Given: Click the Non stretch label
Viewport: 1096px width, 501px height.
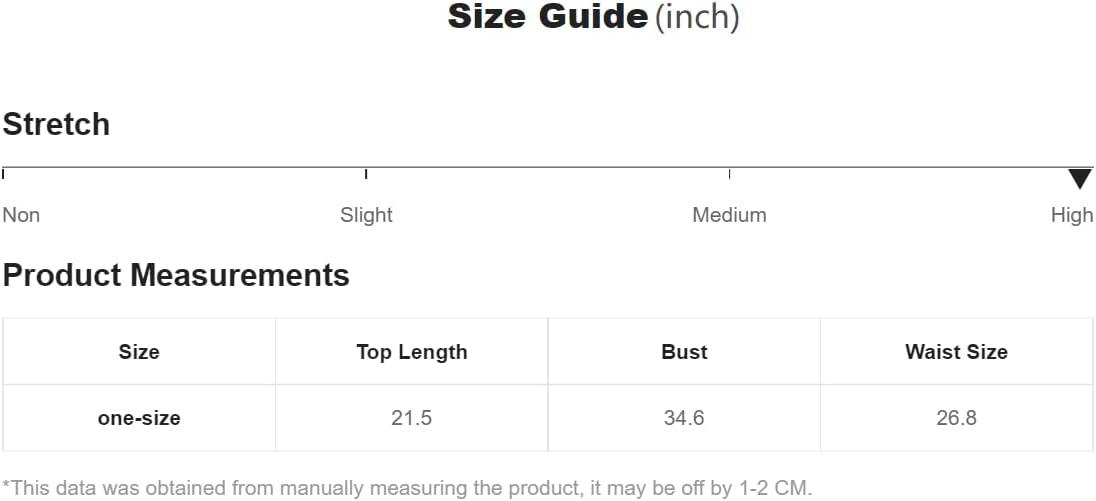Looking at the screenshot, I should tap(21, 215).
